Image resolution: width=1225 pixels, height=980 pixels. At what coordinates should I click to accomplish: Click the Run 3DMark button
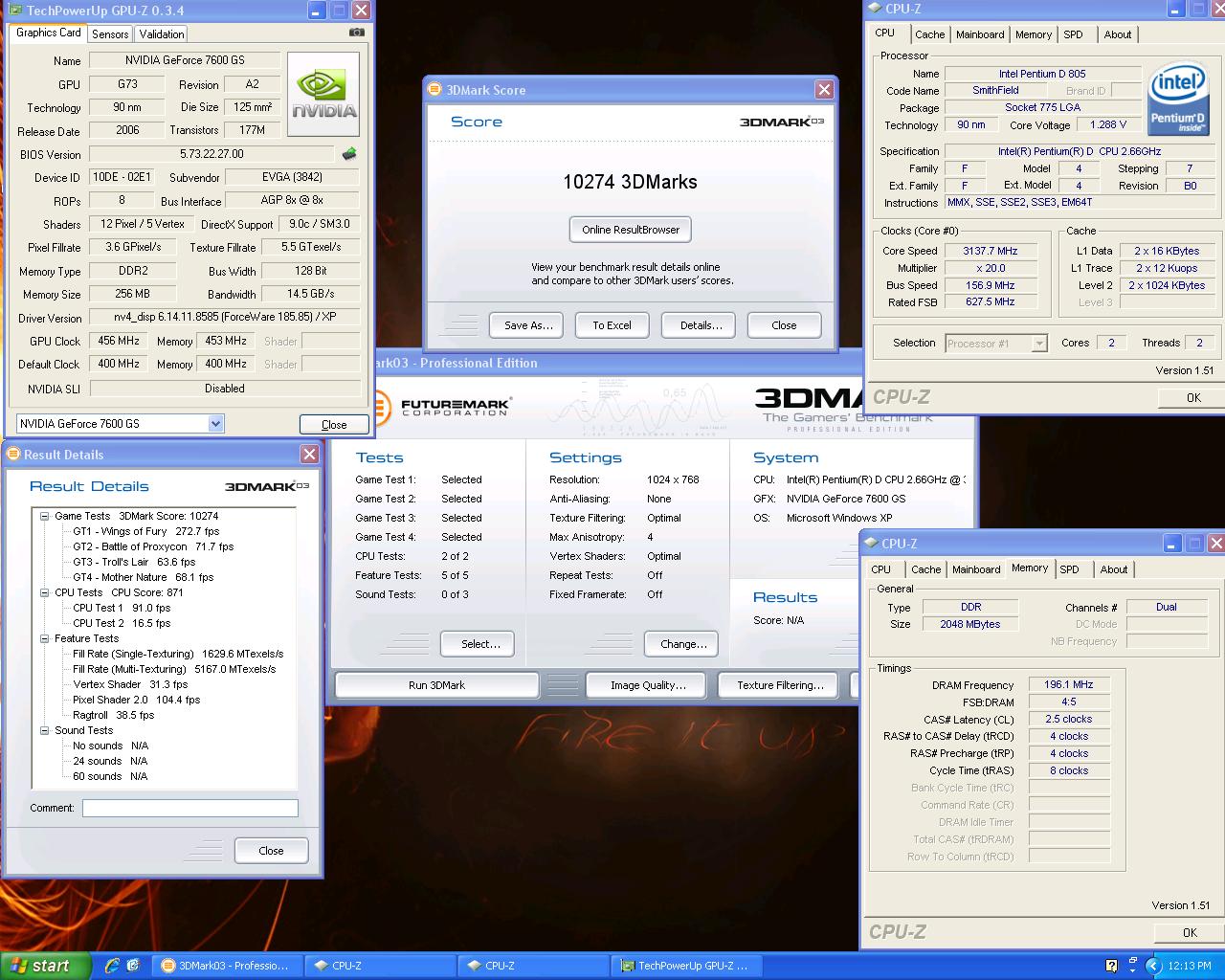pyautogui.click(x=436, y=685)
